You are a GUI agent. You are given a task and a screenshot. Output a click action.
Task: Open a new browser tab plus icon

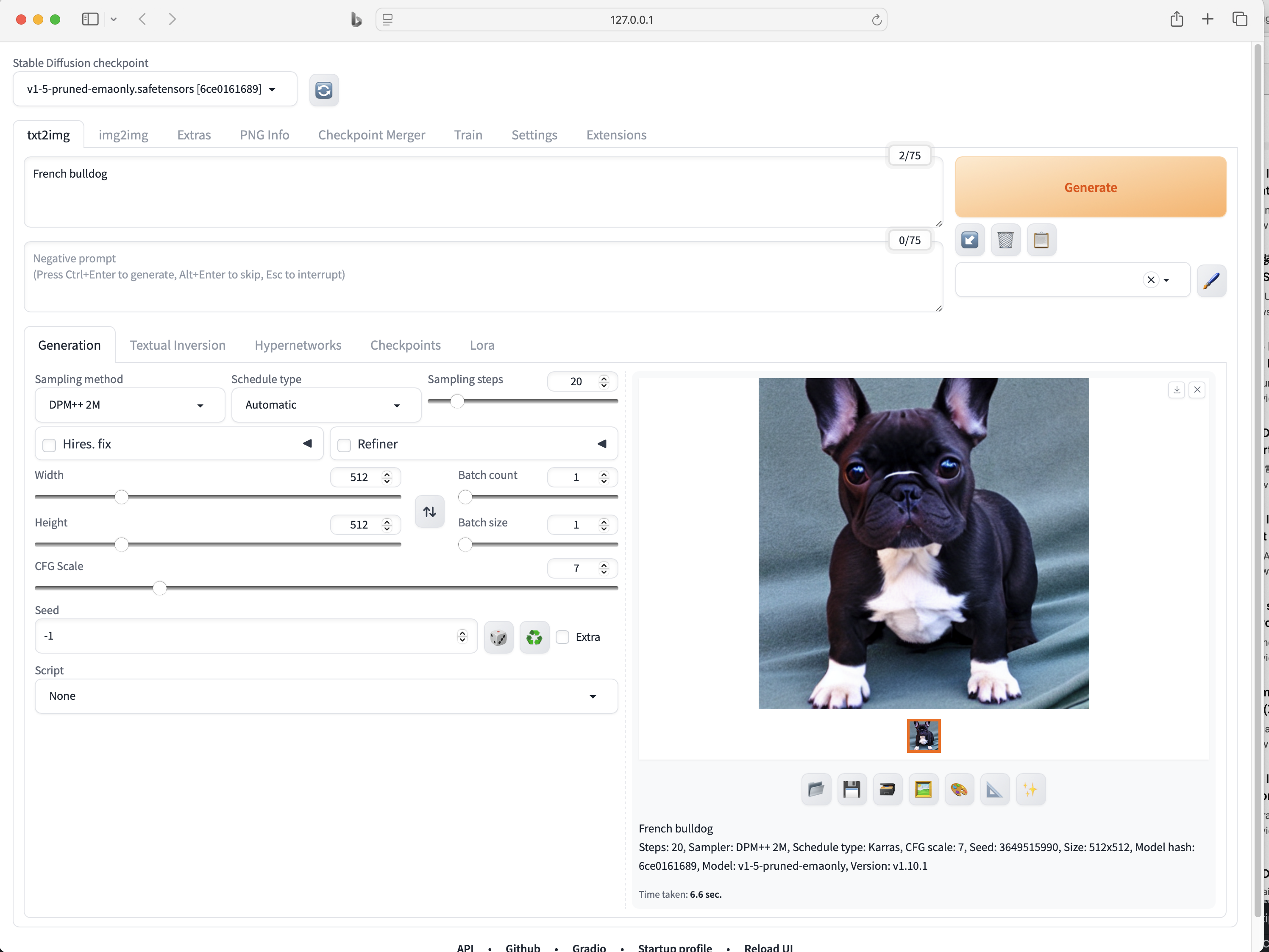pyautogui.click(x=1208, y=19)
